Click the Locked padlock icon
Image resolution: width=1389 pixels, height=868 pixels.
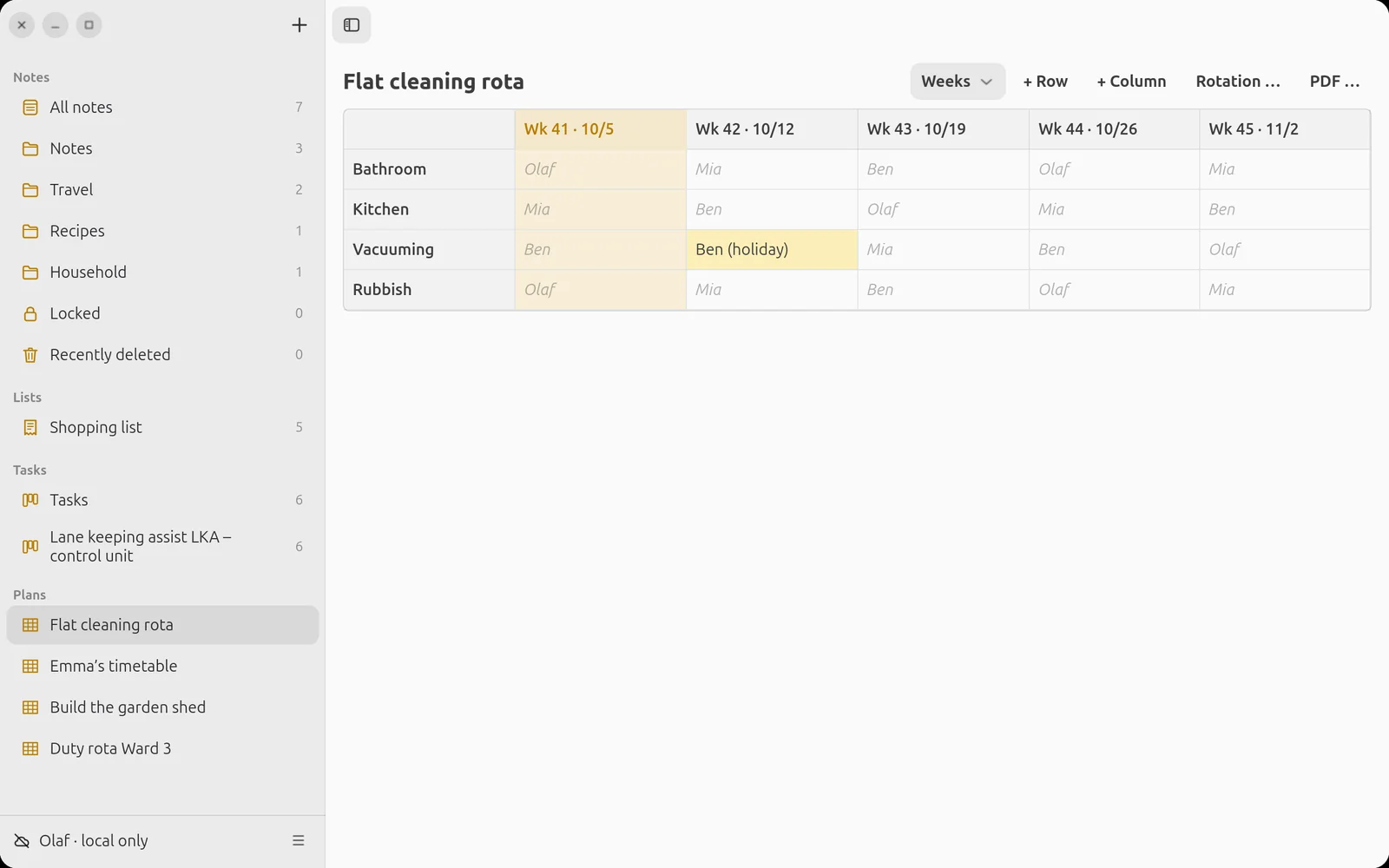(x=30, y=313)
